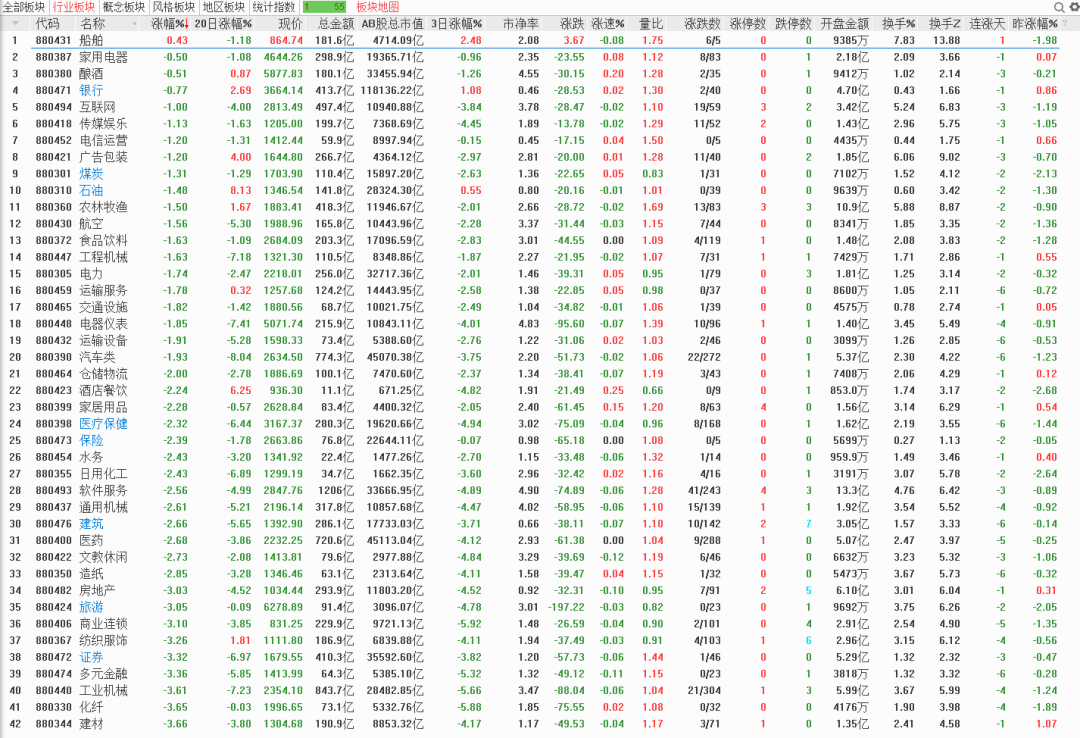Sort by the 昨涨幅% column header
The height and width of the screenshot is (738, 1080).
1035,23
